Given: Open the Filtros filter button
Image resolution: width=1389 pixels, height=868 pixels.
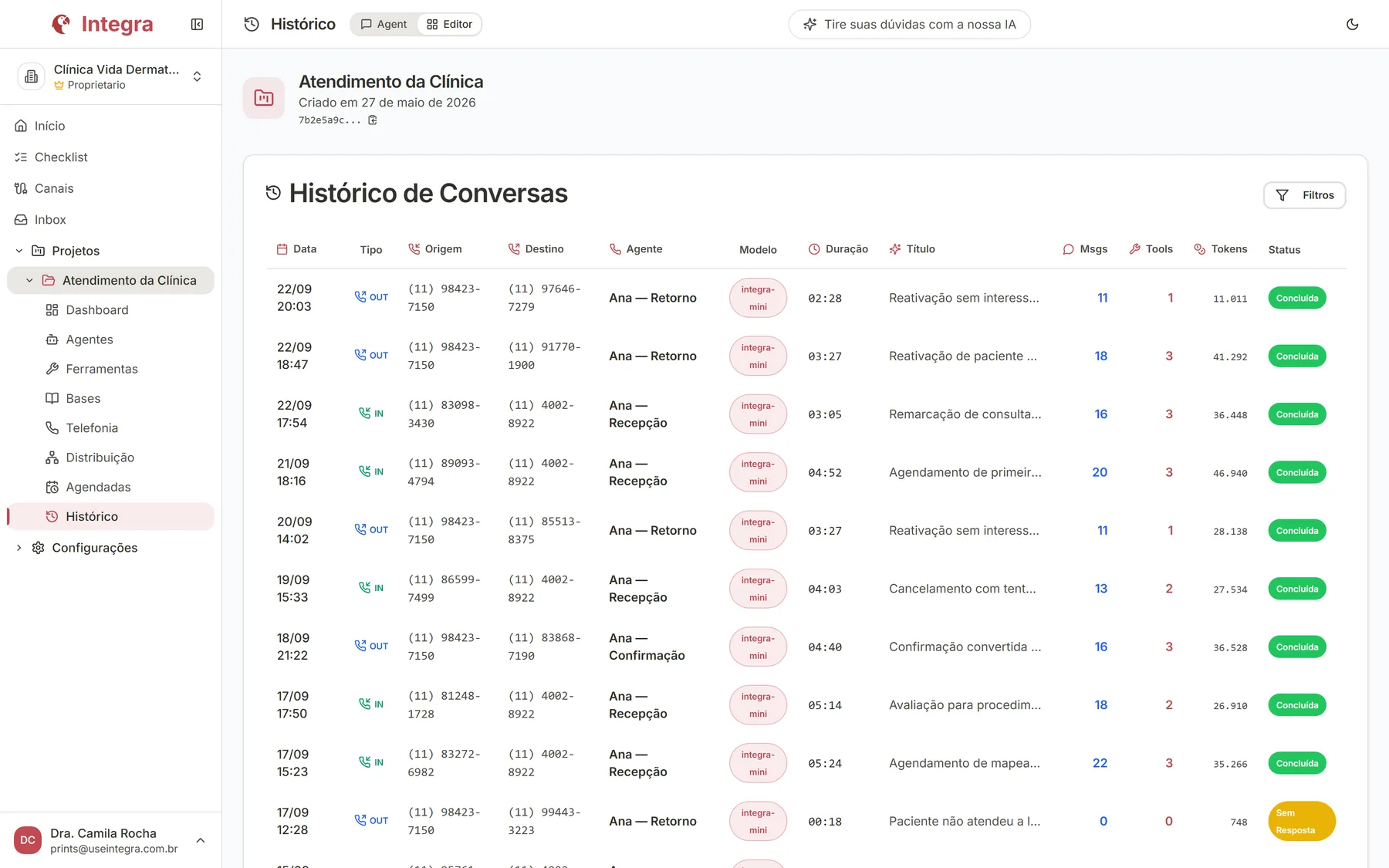Looking at the screenshot, I should tap(1304, 195).
